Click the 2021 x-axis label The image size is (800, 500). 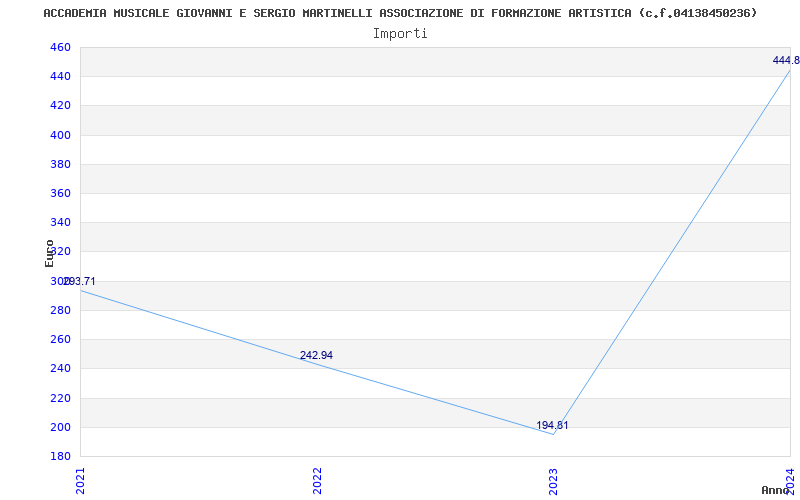tap(81, 481)
